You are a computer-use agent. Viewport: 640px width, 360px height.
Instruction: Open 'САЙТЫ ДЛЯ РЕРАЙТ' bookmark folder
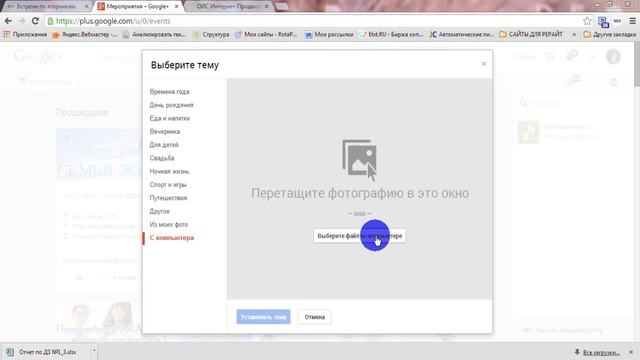(x=531, y=35)
